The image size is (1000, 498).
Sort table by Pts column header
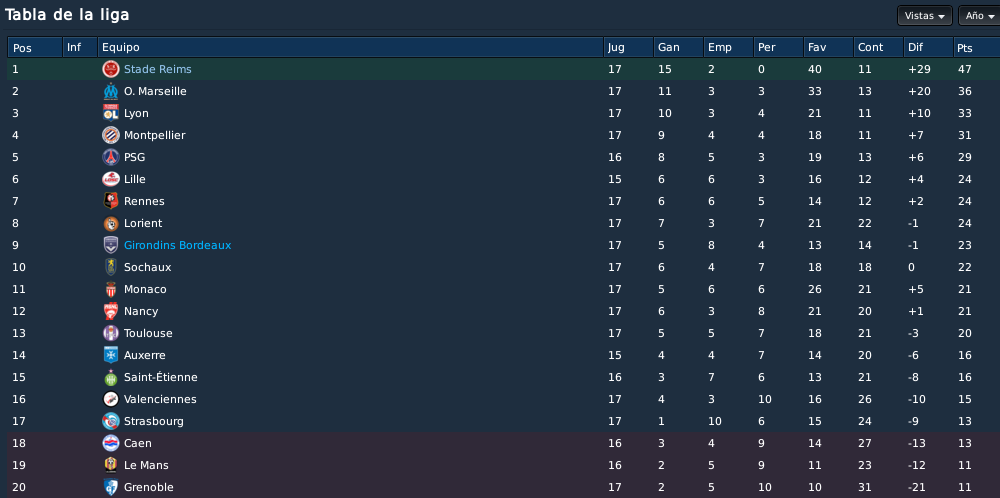click(976, 47)
